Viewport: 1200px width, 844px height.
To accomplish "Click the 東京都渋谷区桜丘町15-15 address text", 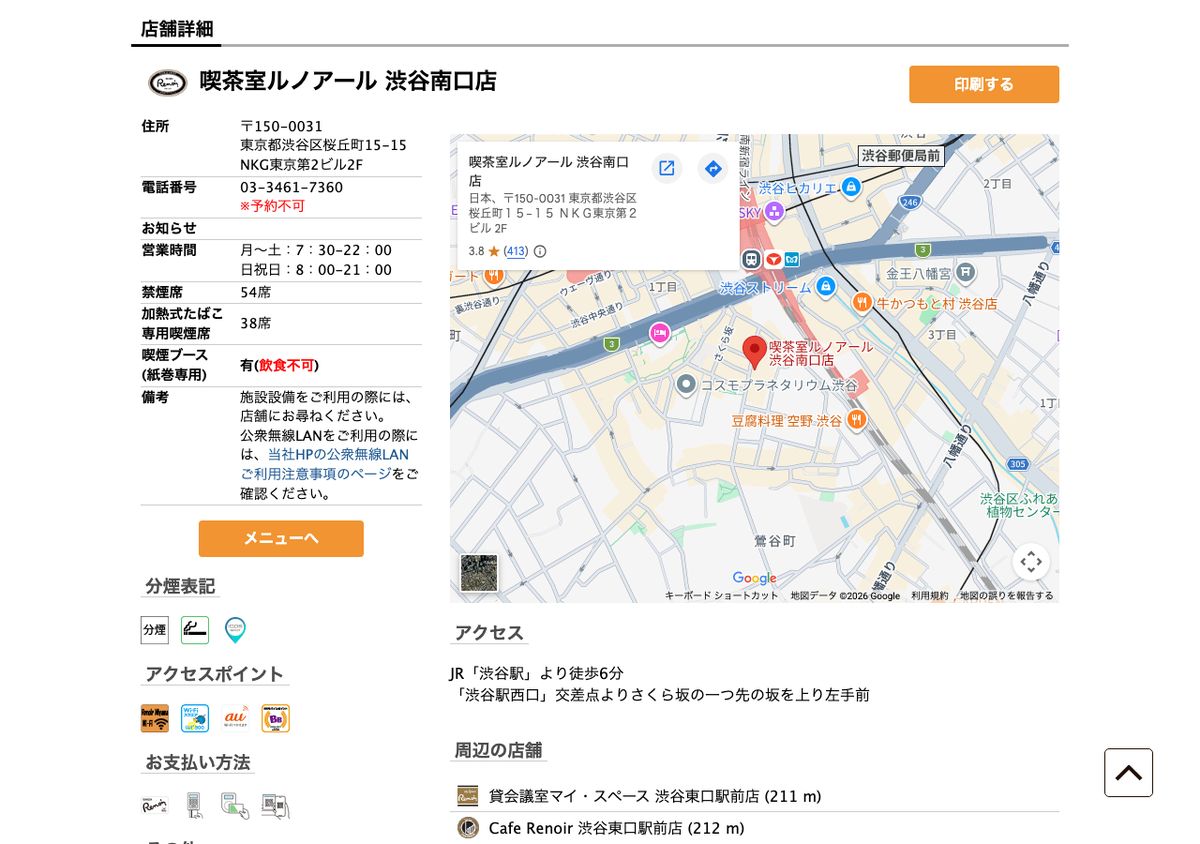I will (x=323, y=145).
